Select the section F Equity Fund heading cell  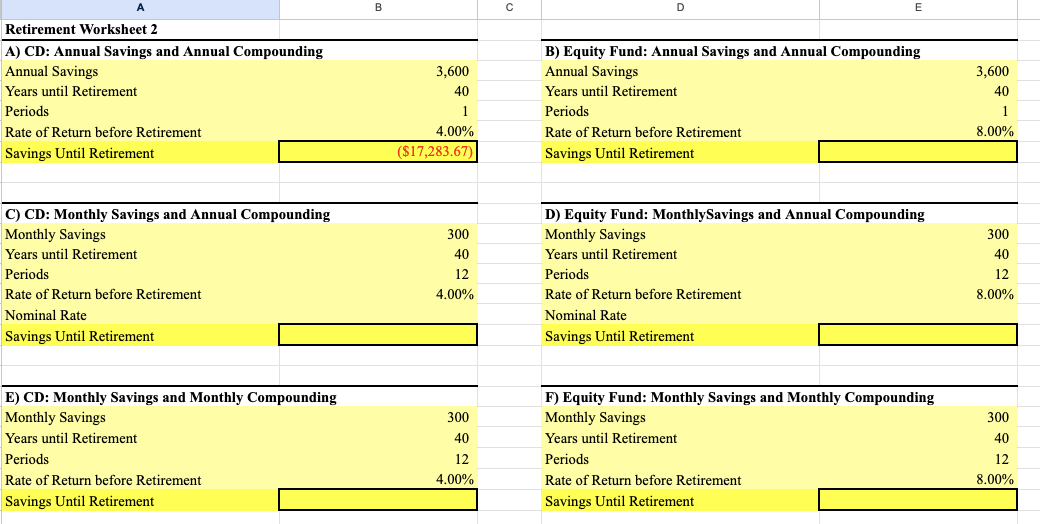tap(681, 397)
